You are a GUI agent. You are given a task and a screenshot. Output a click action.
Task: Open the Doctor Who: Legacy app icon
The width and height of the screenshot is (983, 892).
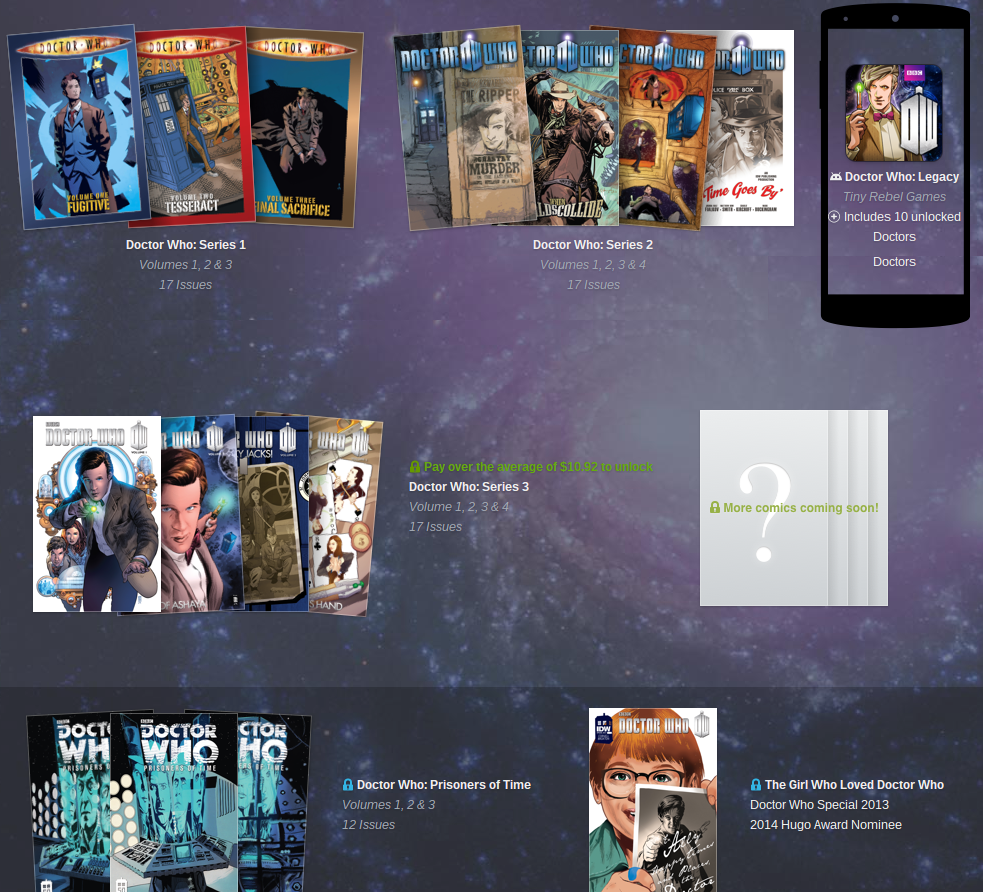click(894, 113)
